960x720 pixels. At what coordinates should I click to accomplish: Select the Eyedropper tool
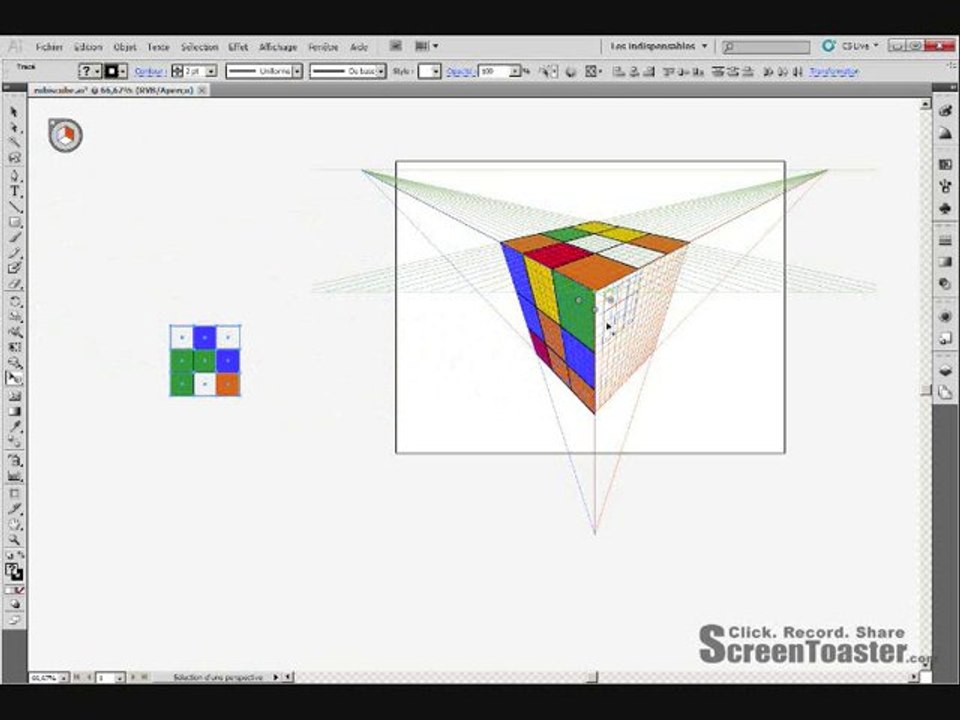click(15, 427)
